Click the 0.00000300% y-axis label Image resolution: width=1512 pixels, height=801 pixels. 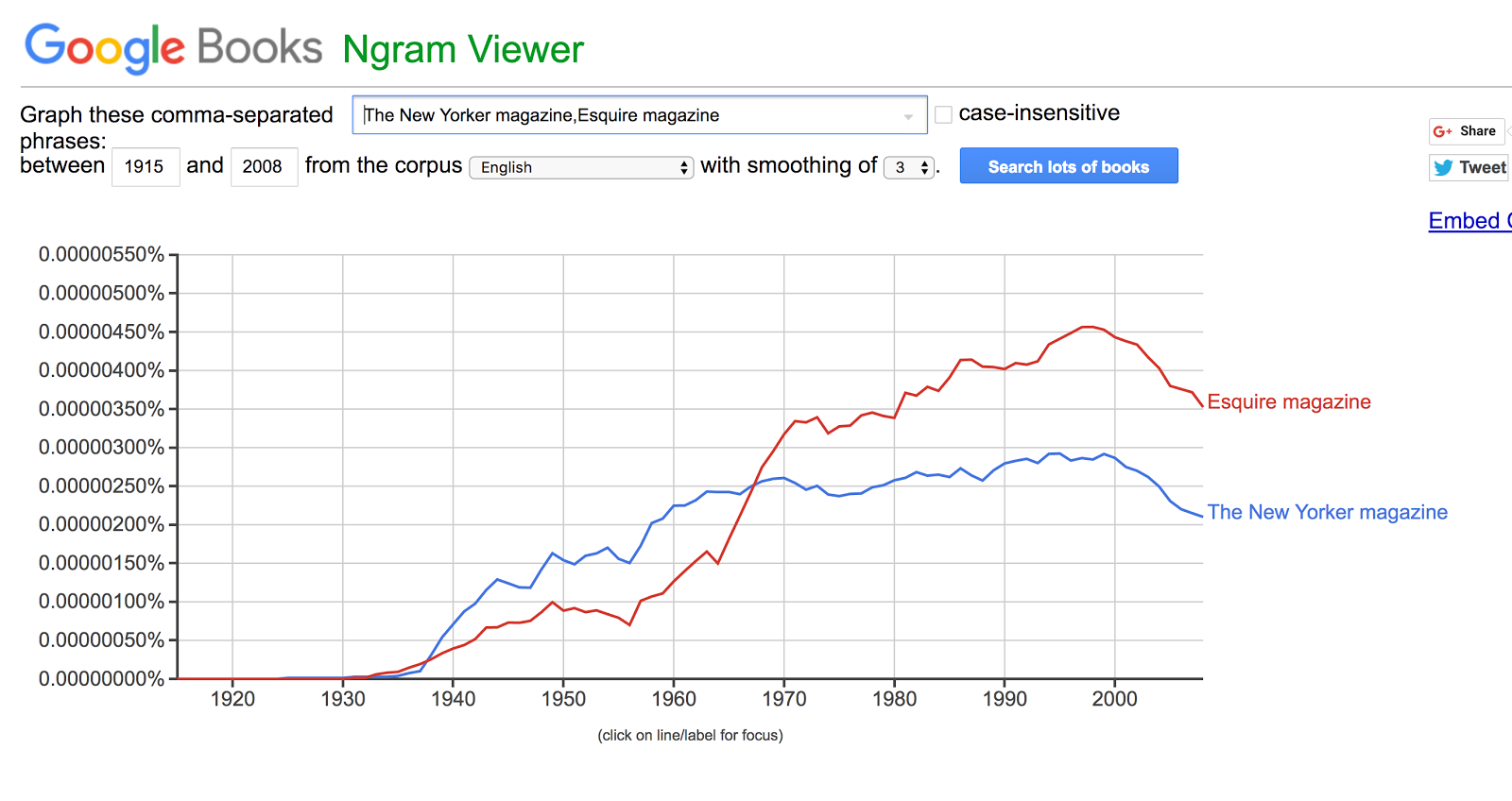tap(101, 447)
